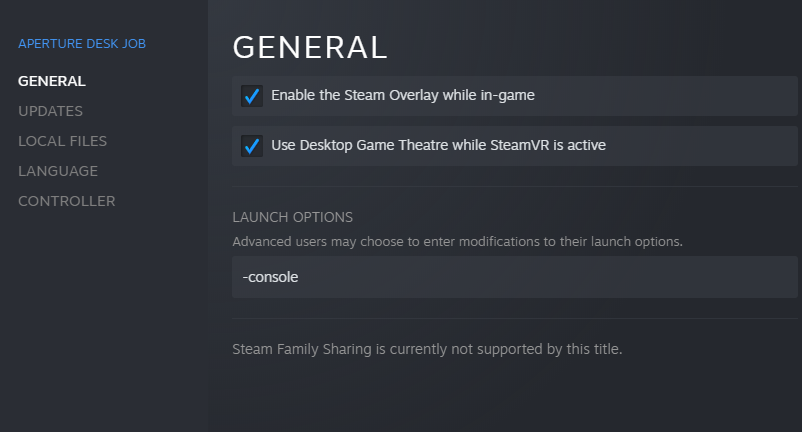802x432 pixels.
Task: Click the divider line above Launch Options
Action: click(515, 187)
